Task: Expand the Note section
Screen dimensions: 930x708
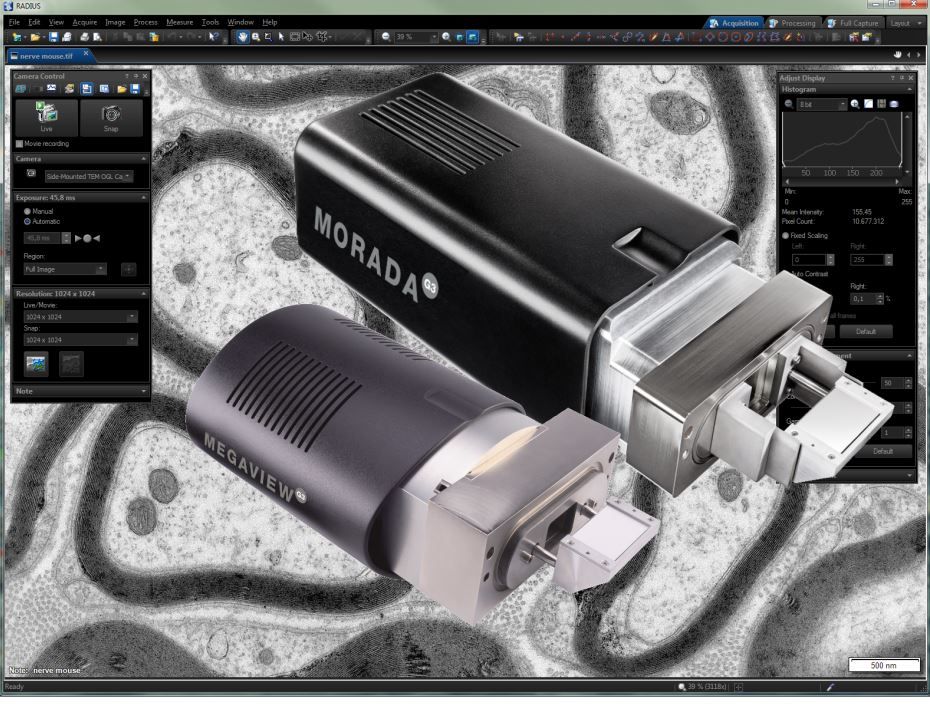Action: 143,391
